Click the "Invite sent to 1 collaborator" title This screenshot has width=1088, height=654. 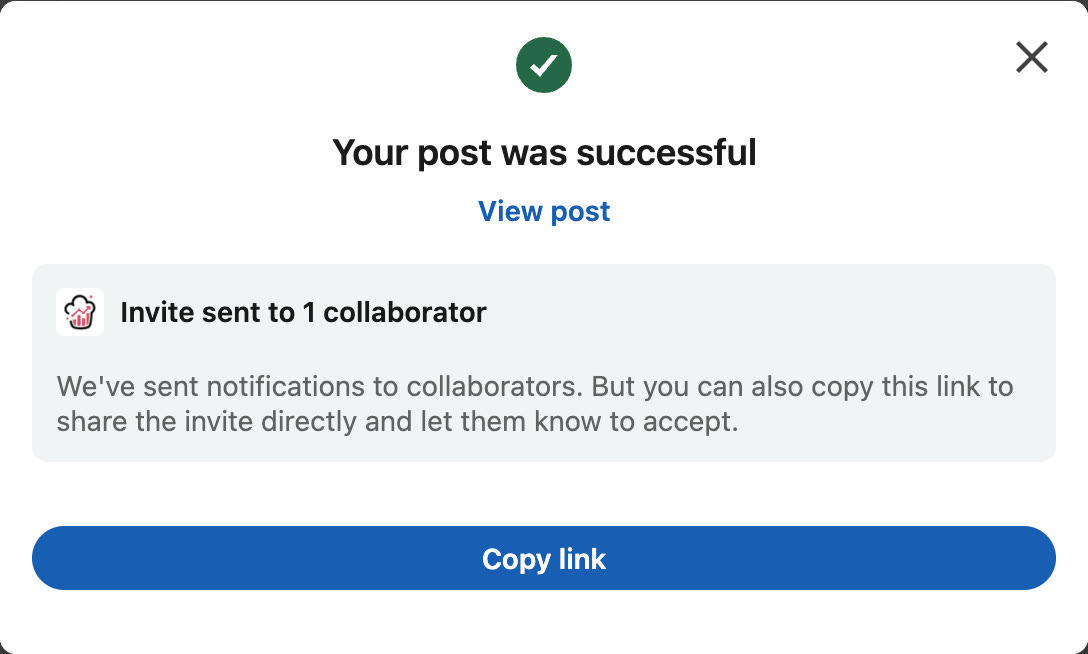tap(303, 312)
